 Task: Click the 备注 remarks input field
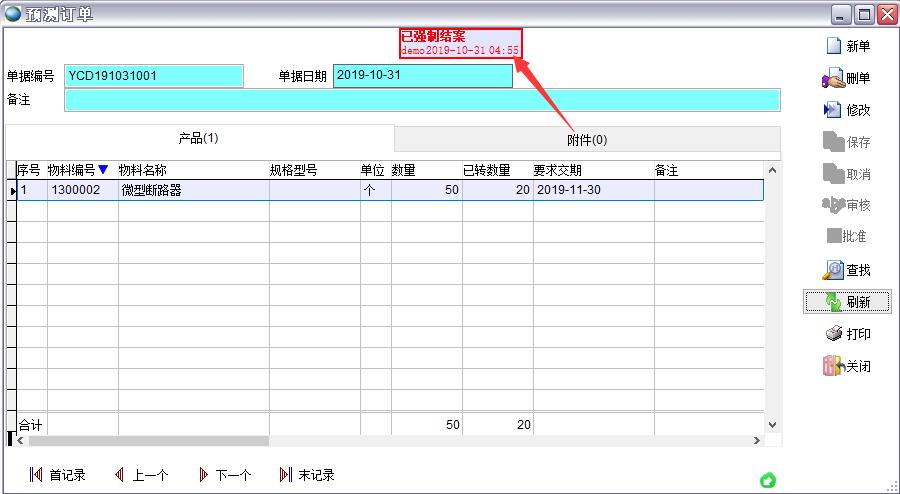422,100
